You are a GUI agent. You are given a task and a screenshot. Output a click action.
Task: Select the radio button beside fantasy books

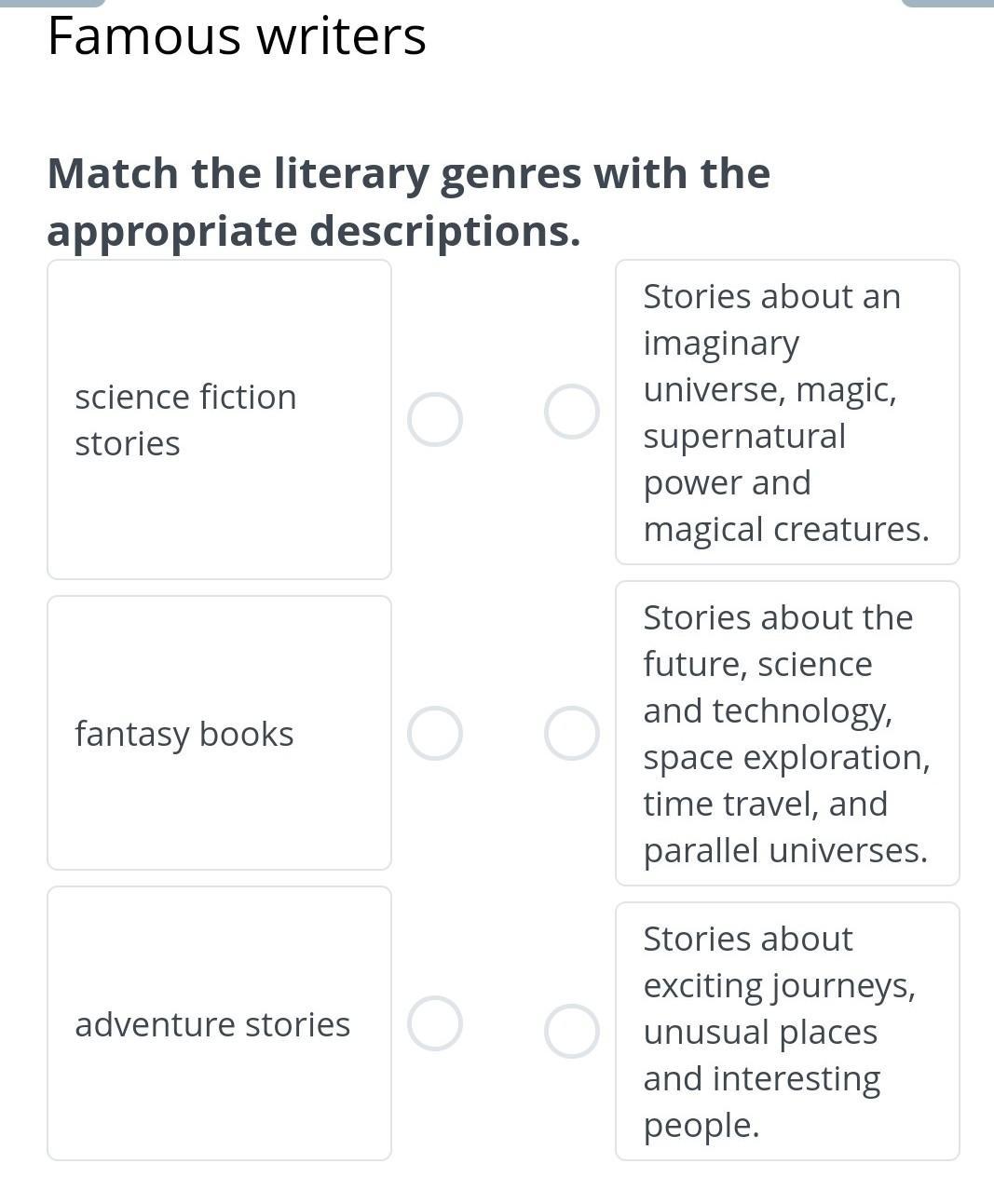(435, 733)
